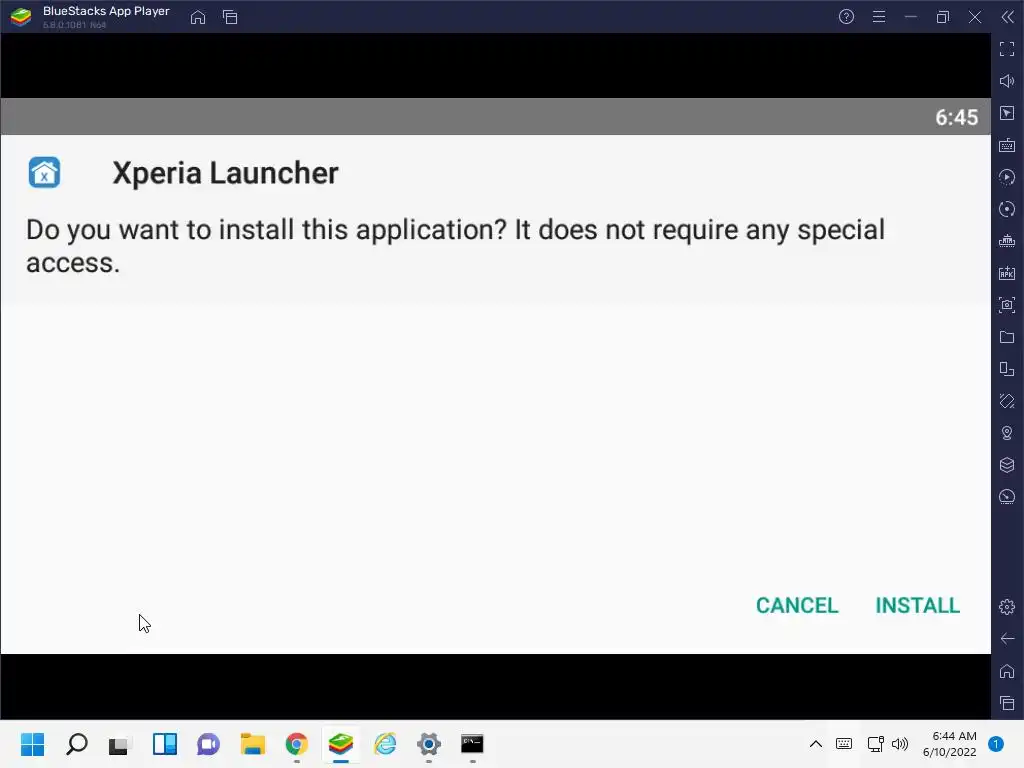Viewport: 1024px width, 768px height.
Task: Open the notification badge in taskbar
Action: [996, 744]
